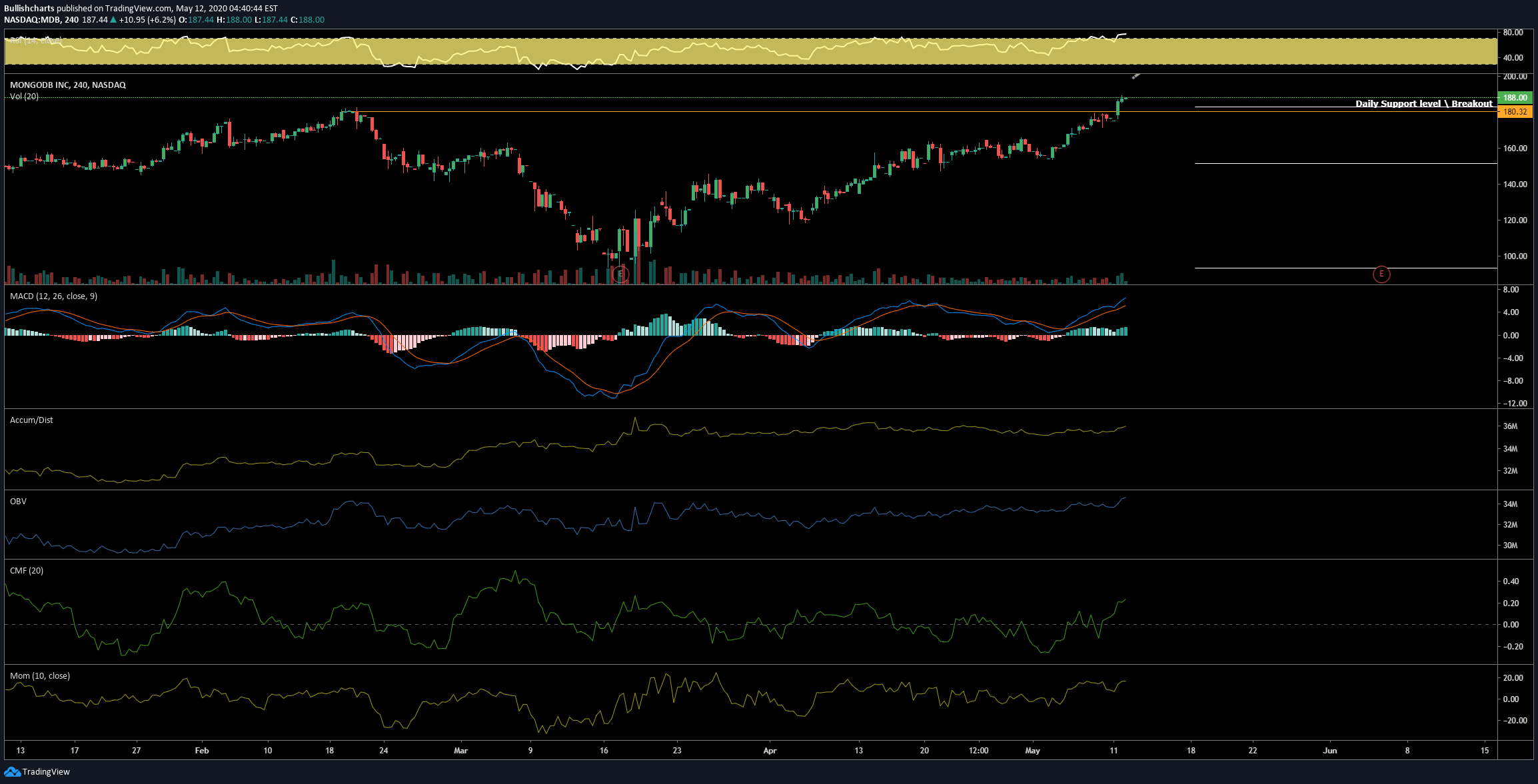Viewport: 1538px width, 784px height.
Task: Select the MONGODB INC, 240, NASDAQ title
Action: pos(68,85)
